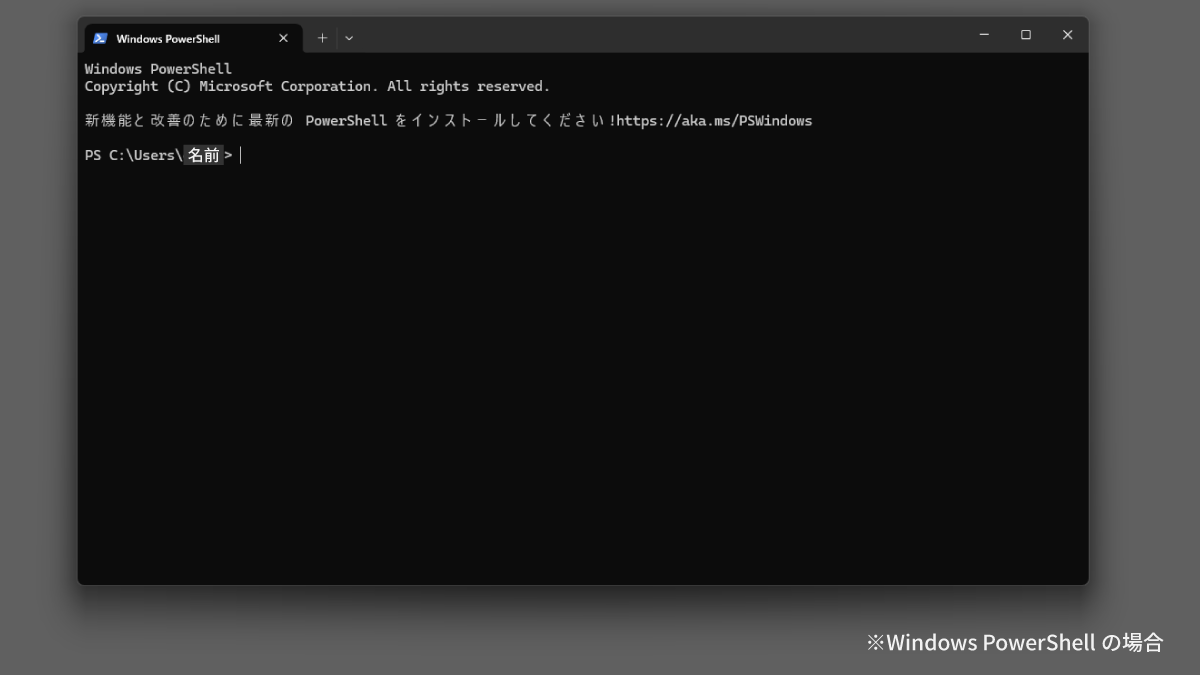Click the prompt line PS C:\Users\名前>

pyautogui.click(x=159, y=155)
